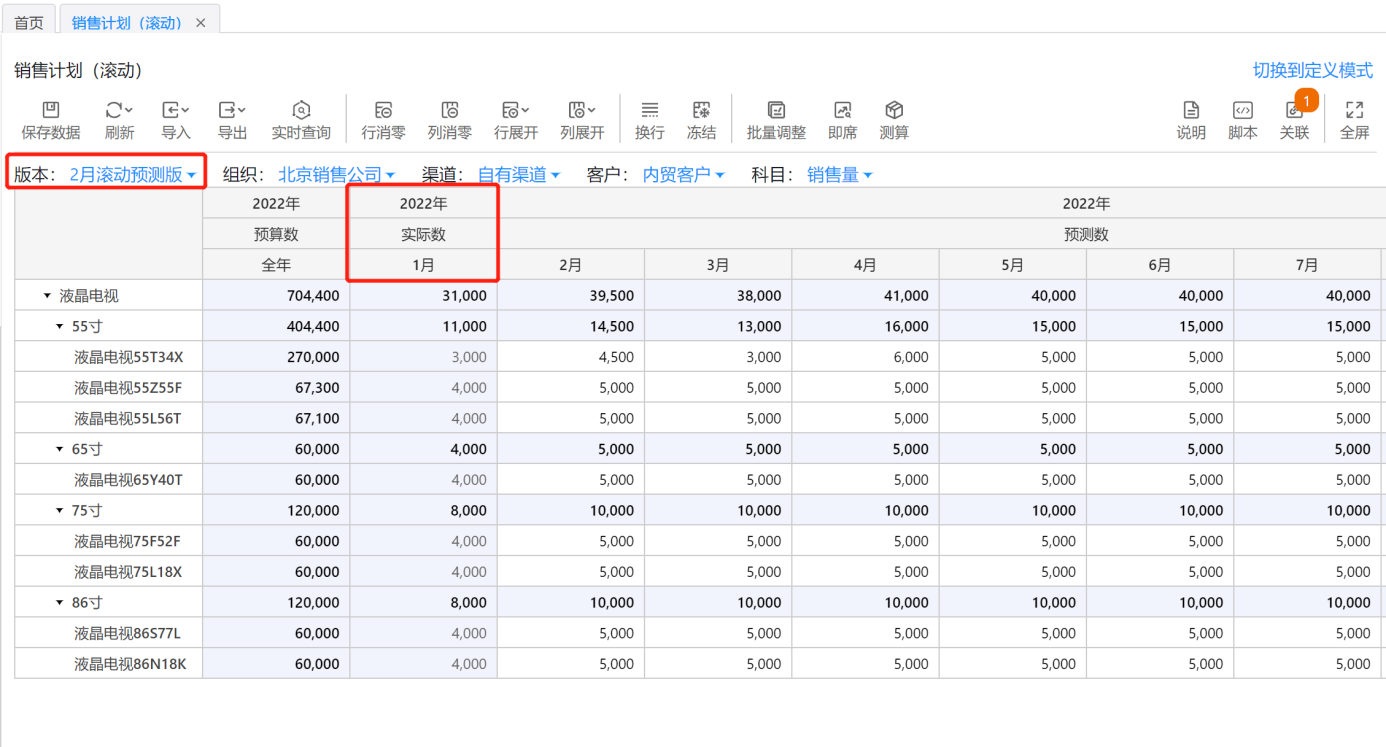Open the 实时查询 real-time query tool
This screenshot has width=1386, height=747.
[x=301, y=111]
